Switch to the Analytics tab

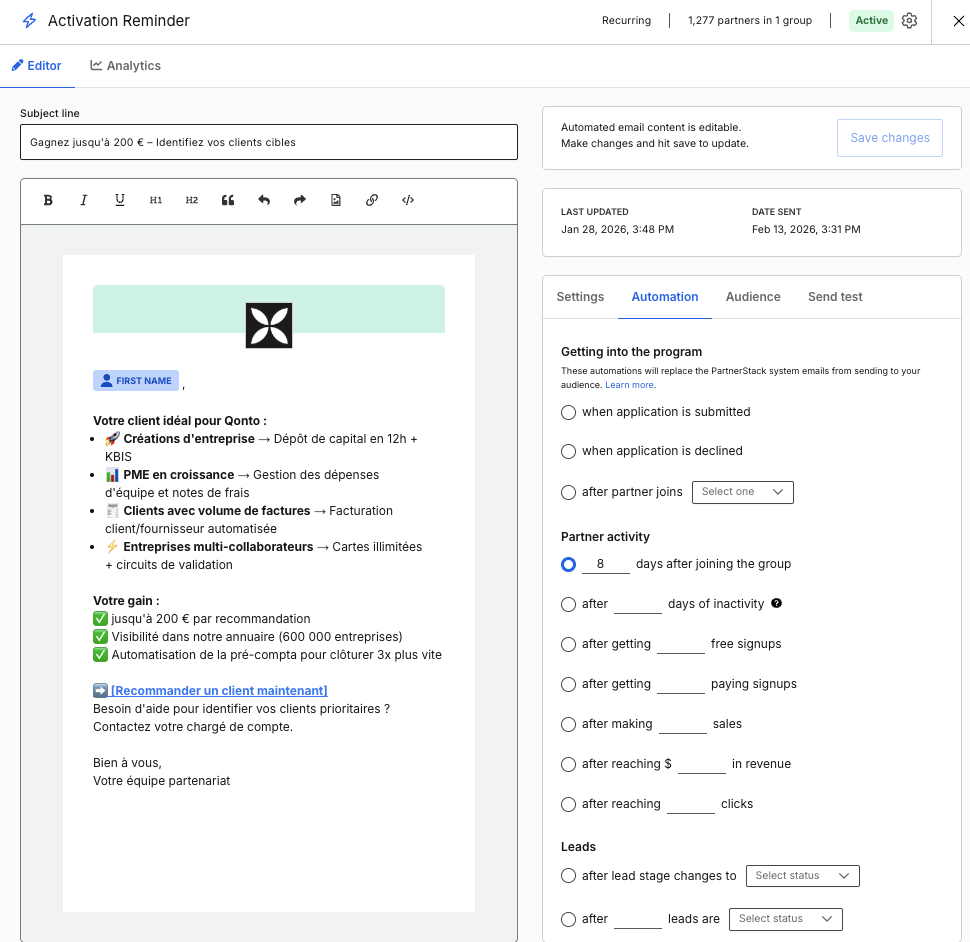pos(126,66)
